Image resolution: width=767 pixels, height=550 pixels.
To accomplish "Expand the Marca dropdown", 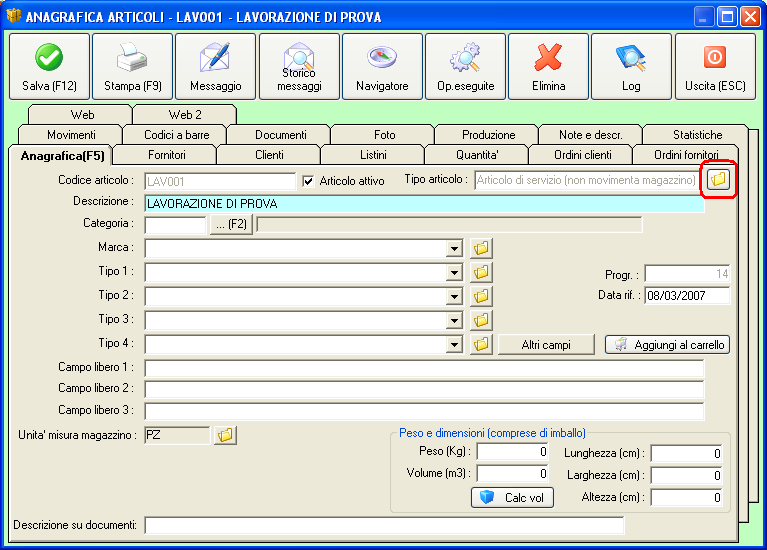I will click(454, 249).
